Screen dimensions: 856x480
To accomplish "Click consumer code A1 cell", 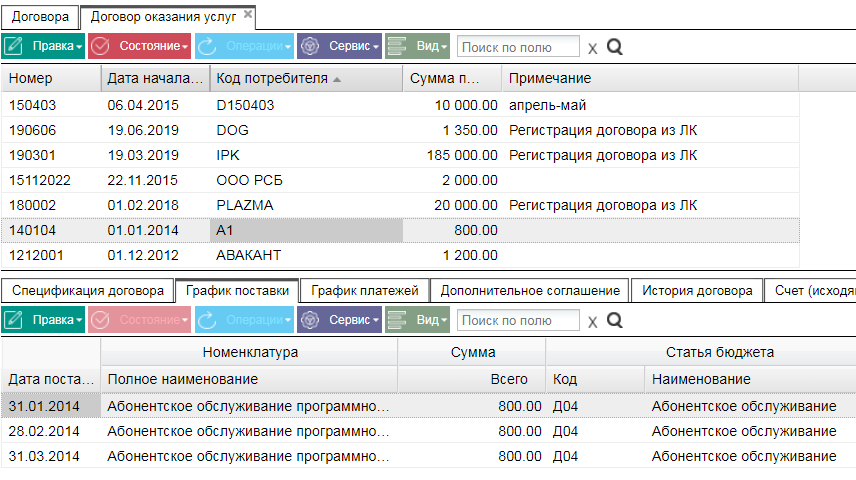I will click(306, 230).
